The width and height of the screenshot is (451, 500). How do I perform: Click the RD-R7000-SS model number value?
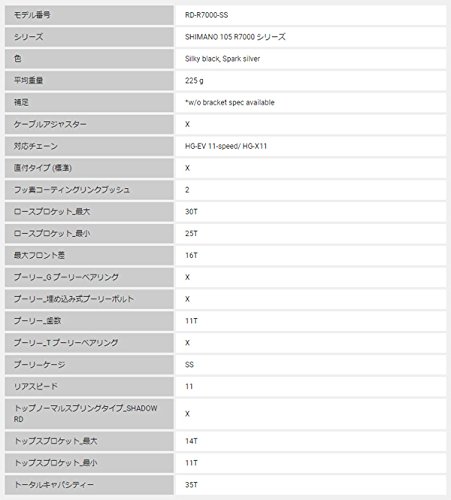click(206, 15)
